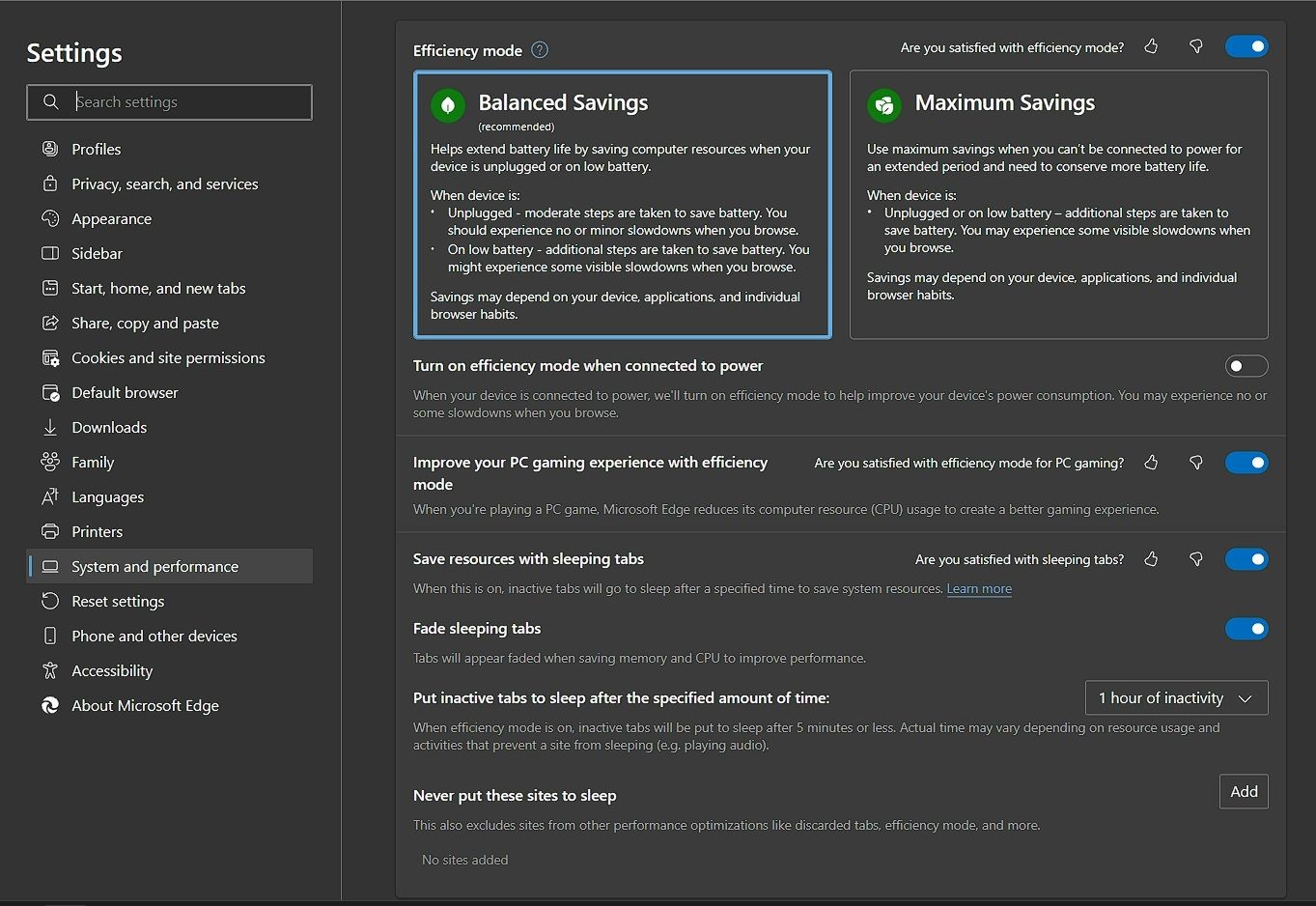Enable efficiency mode when connected to power

coord(1246,366)
